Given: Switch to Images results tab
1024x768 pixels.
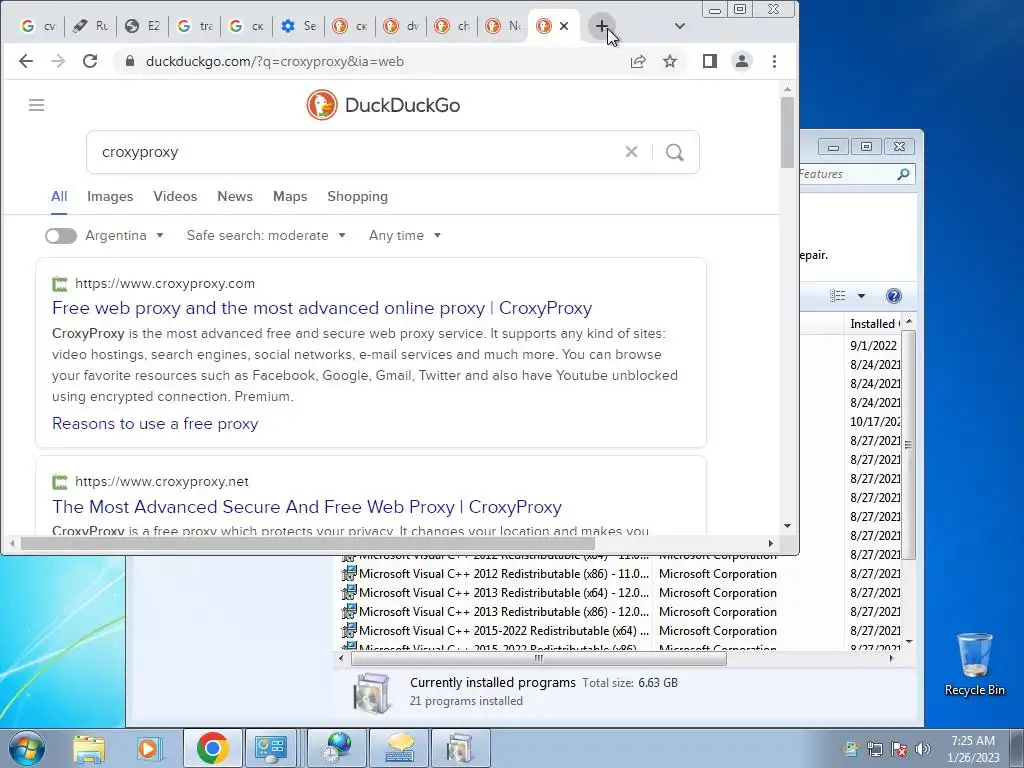Looking at the screenshot, I should click(110, 197).
